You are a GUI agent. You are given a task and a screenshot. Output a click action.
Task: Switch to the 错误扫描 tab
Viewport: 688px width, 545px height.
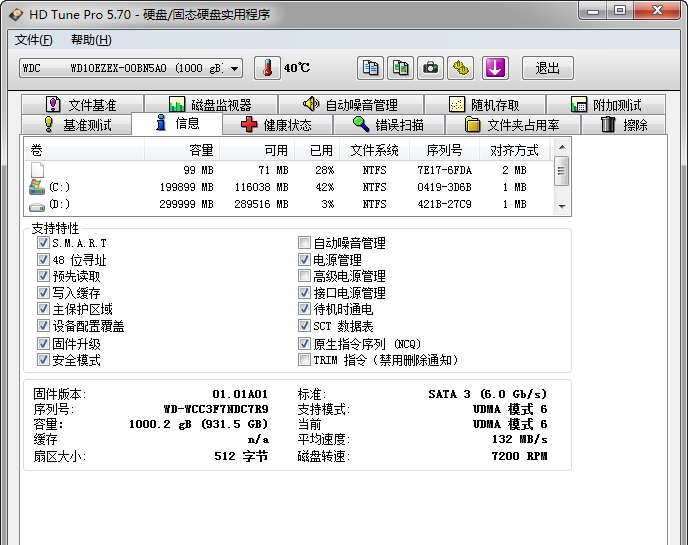click(388, 125)
